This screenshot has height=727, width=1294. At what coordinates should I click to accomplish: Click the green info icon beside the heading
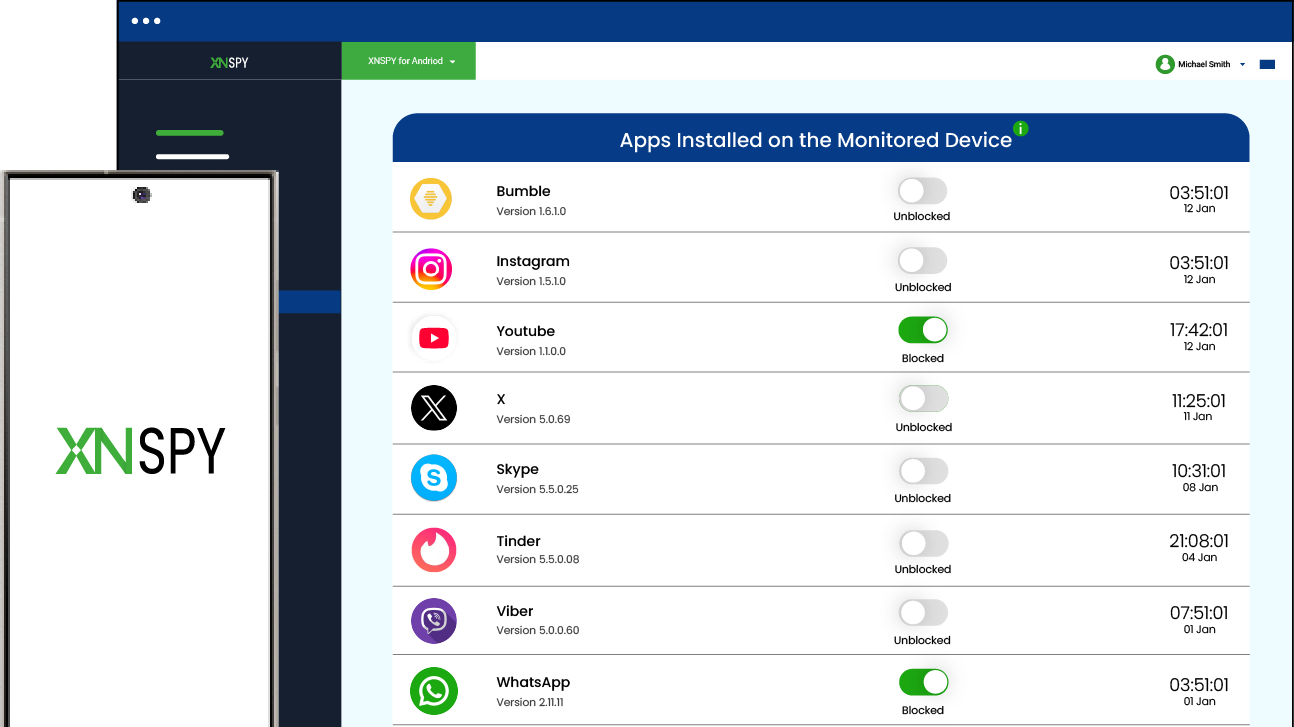click(x=1020, y=129)
